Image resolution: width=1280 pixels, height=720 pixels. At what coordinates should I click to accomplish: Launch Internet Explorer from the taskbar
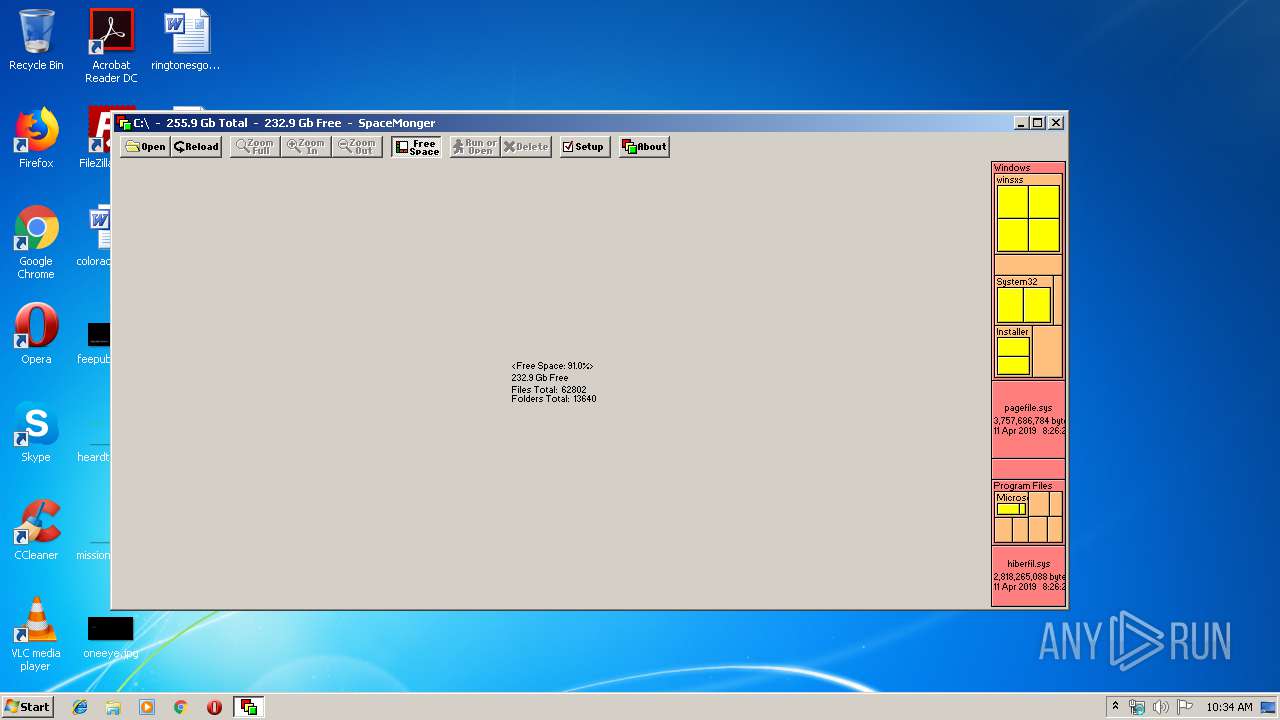point(80,707)
